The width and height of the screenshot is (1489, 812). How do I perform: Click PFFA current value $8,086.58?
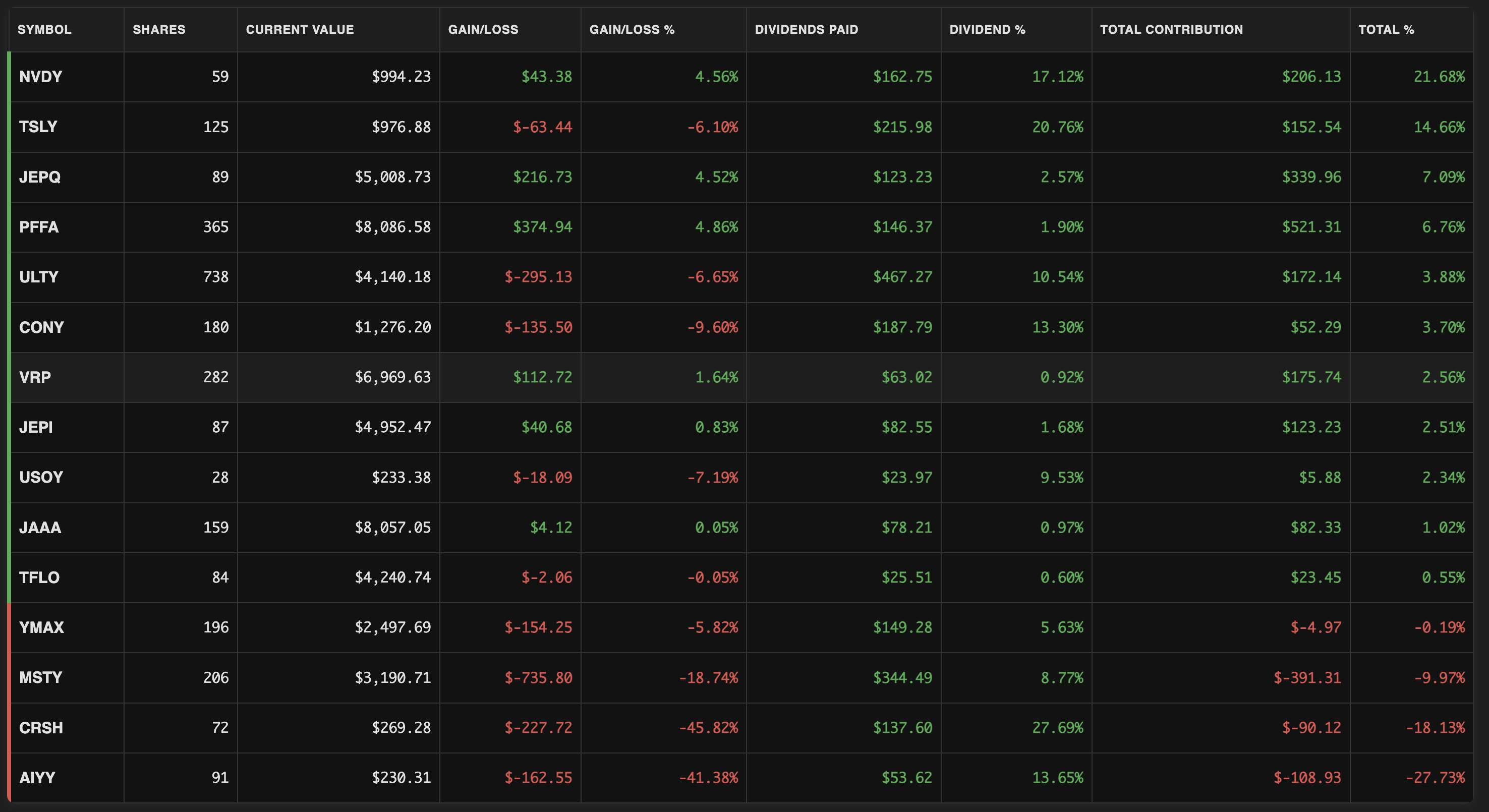pos(392,226)
